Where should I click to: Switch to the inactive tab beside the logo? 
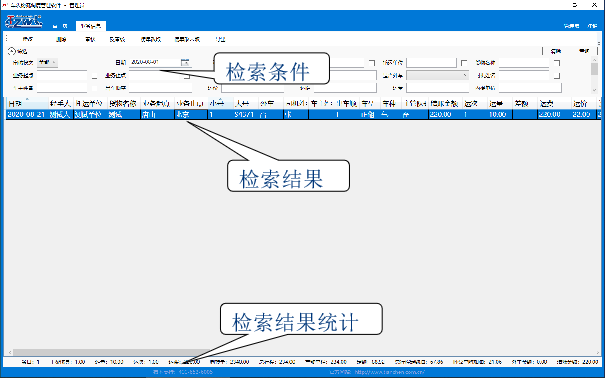60,26
